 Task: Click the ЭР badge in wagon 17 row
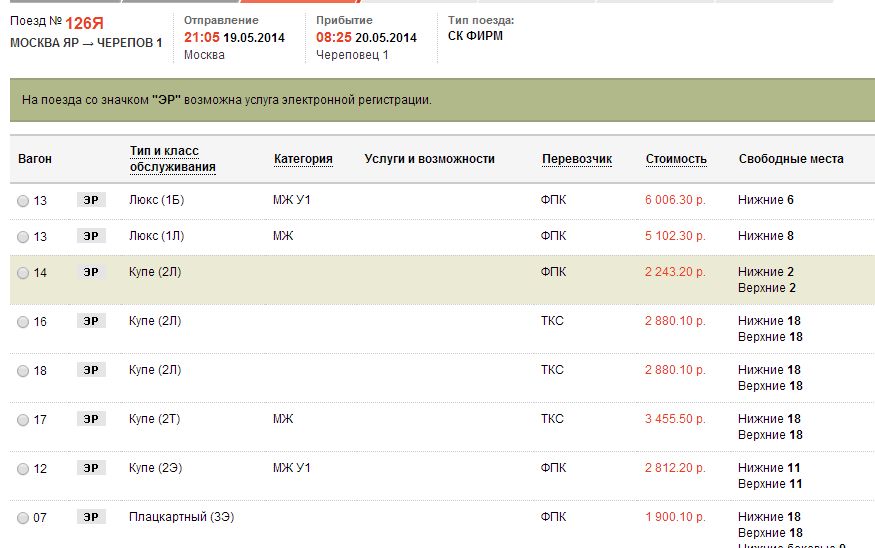(x=91, y=419)
